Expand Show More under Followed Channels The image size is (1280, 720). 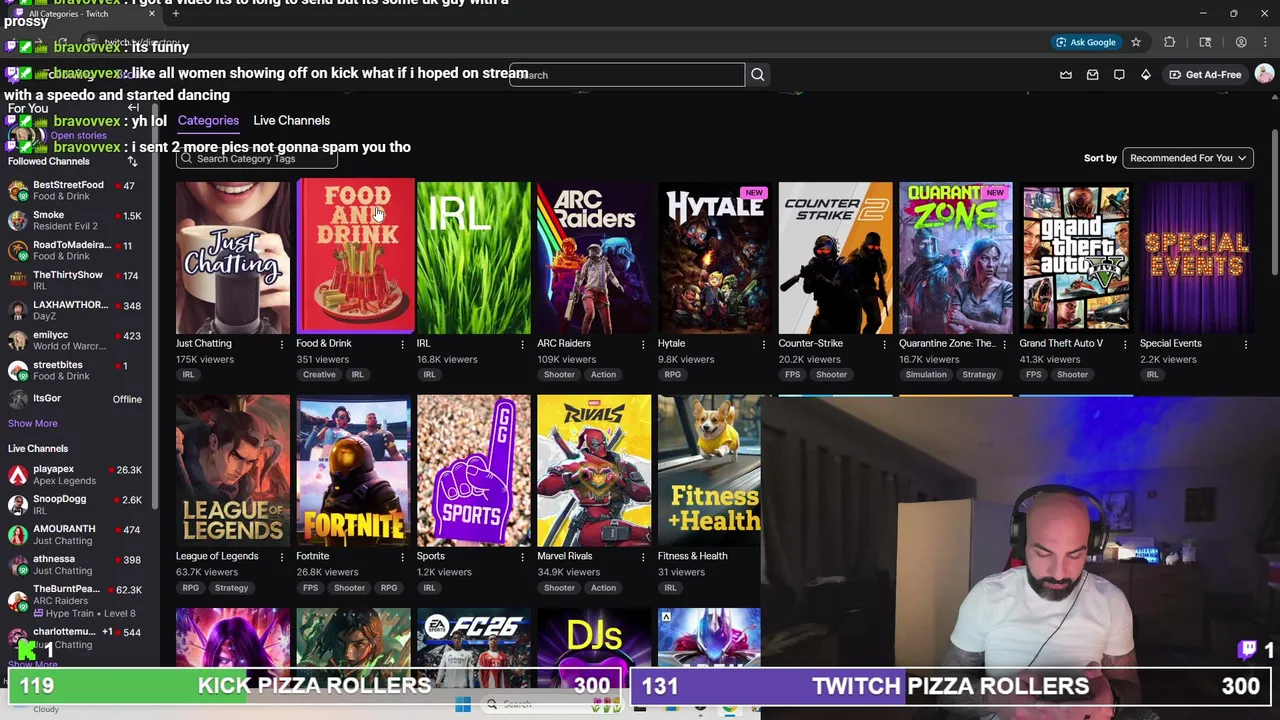(33, 423)
